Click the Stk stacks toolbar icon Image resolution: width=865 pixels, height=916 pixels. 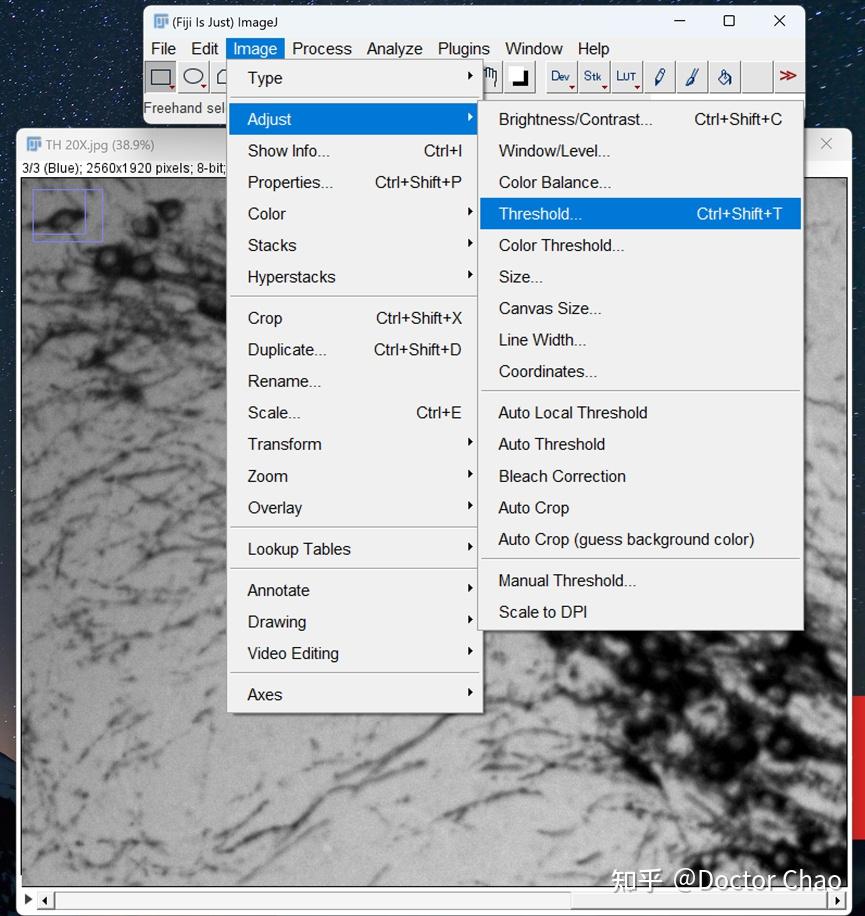pos(593,77)
